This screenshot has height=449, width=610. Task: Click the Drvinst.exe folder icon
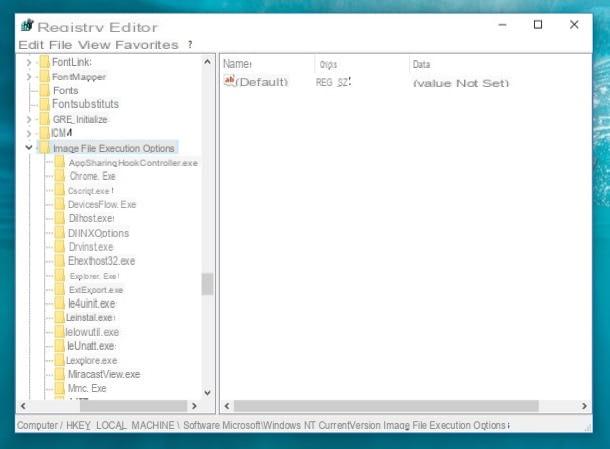coord(60,247)
